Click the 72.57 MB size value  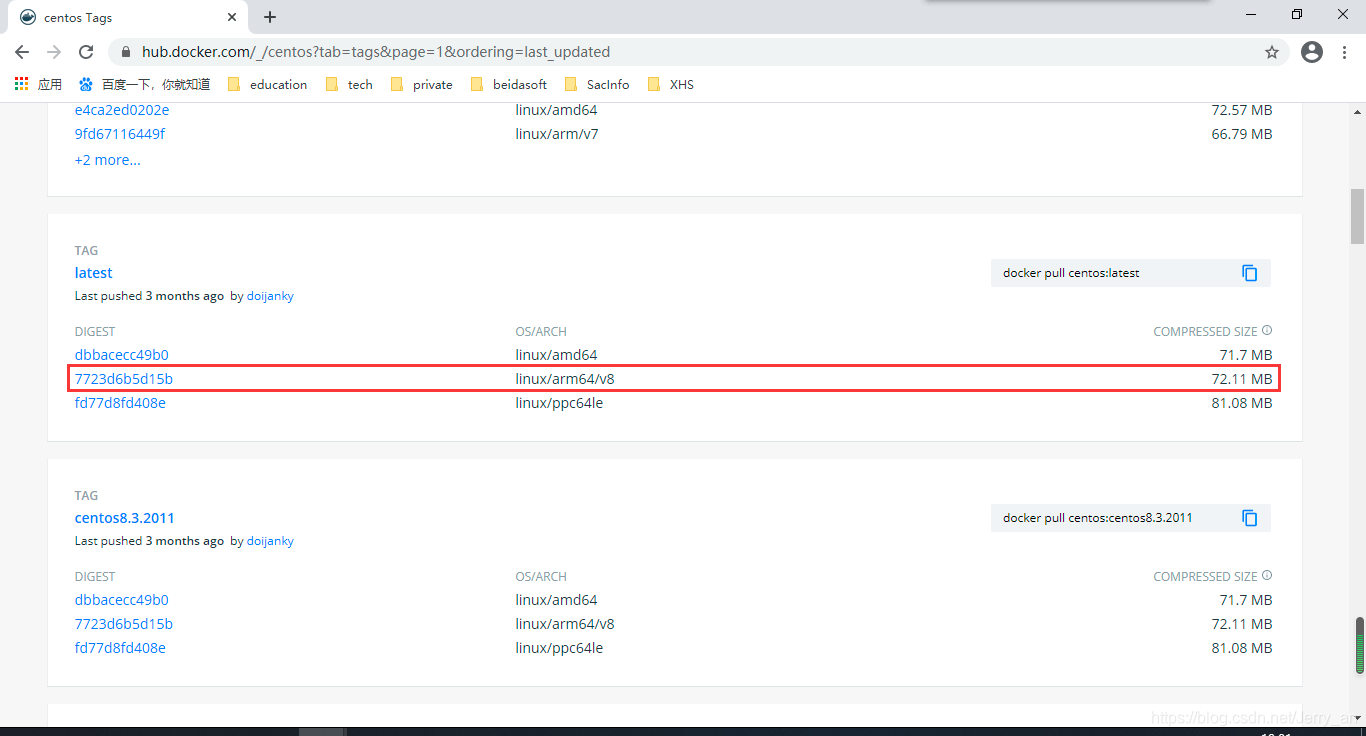[x=1242, y=110]
